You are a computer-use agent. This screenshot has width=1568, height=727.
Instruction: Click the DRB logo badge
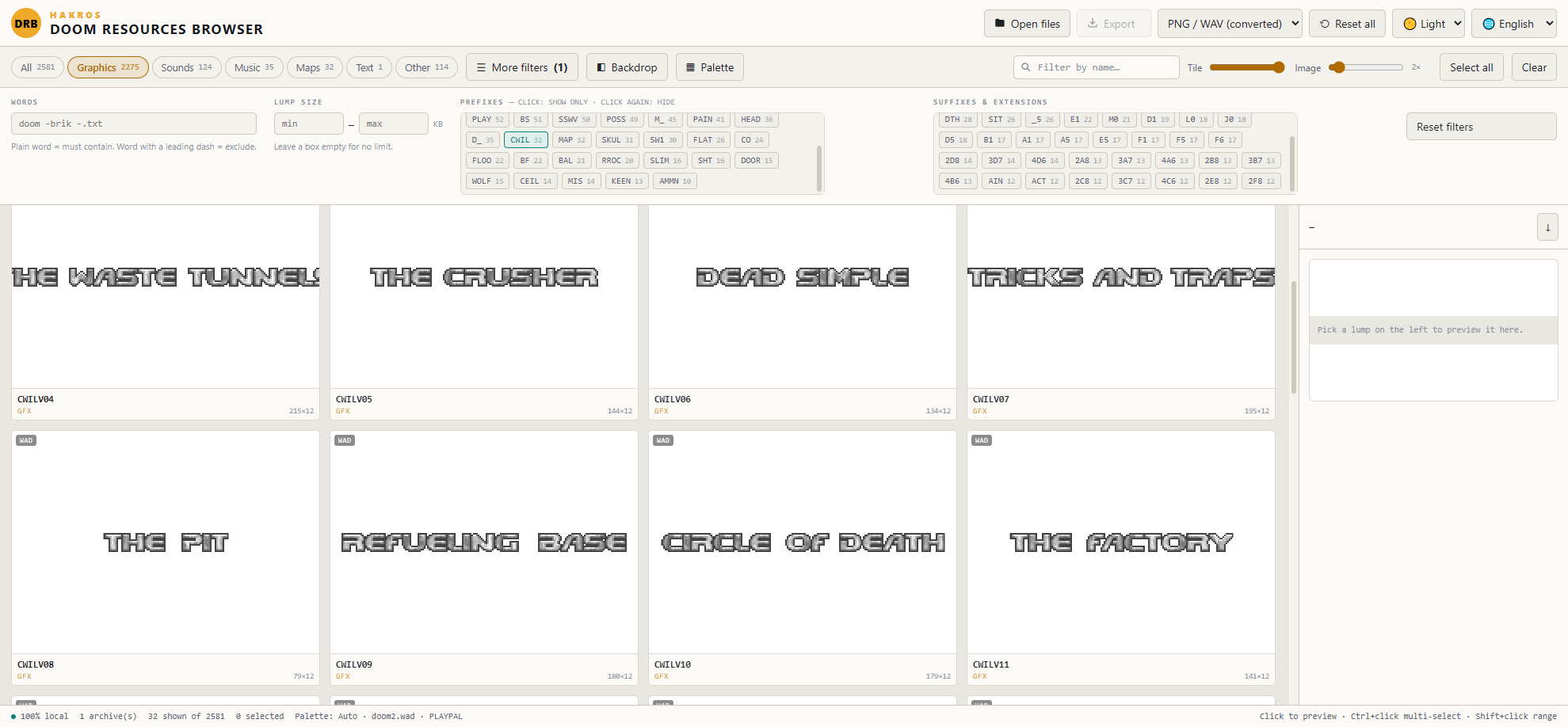click(26, 24)
